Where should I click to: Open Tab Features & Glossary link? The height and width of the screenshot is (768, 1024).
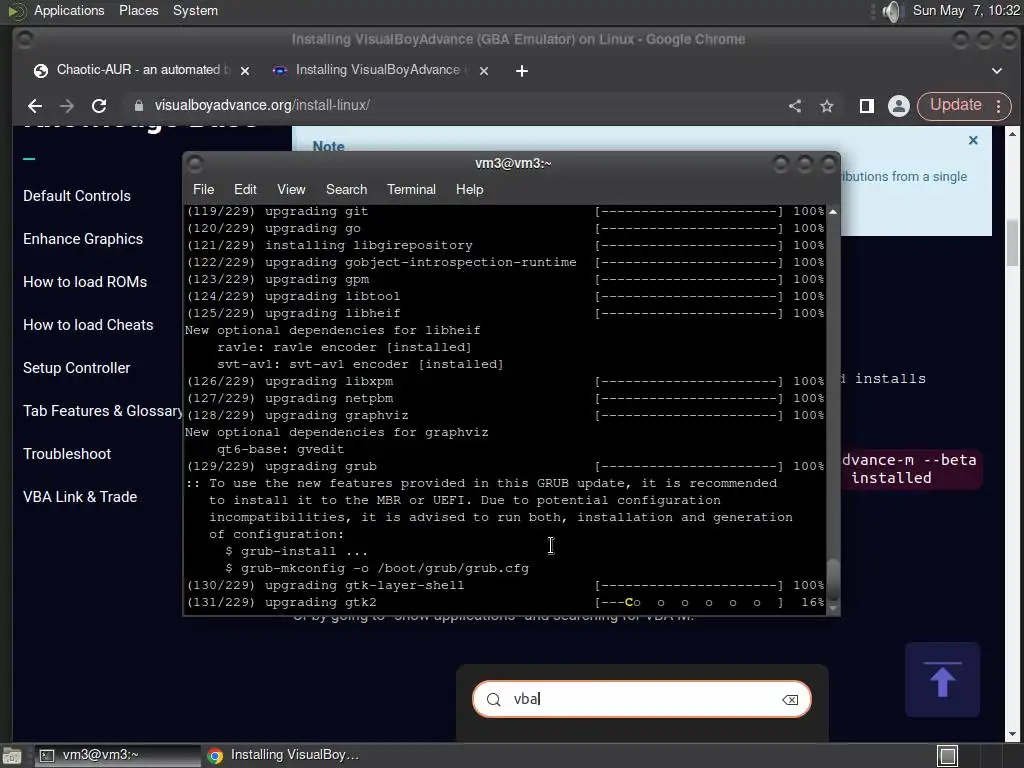[103, 411]
